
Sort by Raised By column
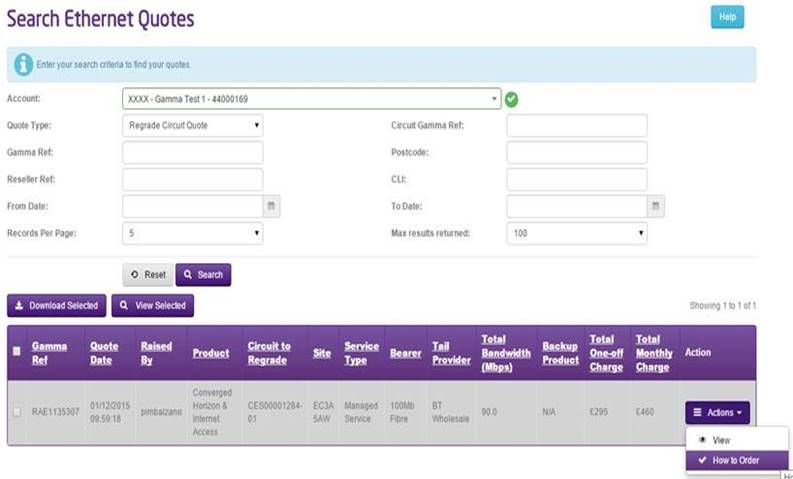(x=156, y=353)
